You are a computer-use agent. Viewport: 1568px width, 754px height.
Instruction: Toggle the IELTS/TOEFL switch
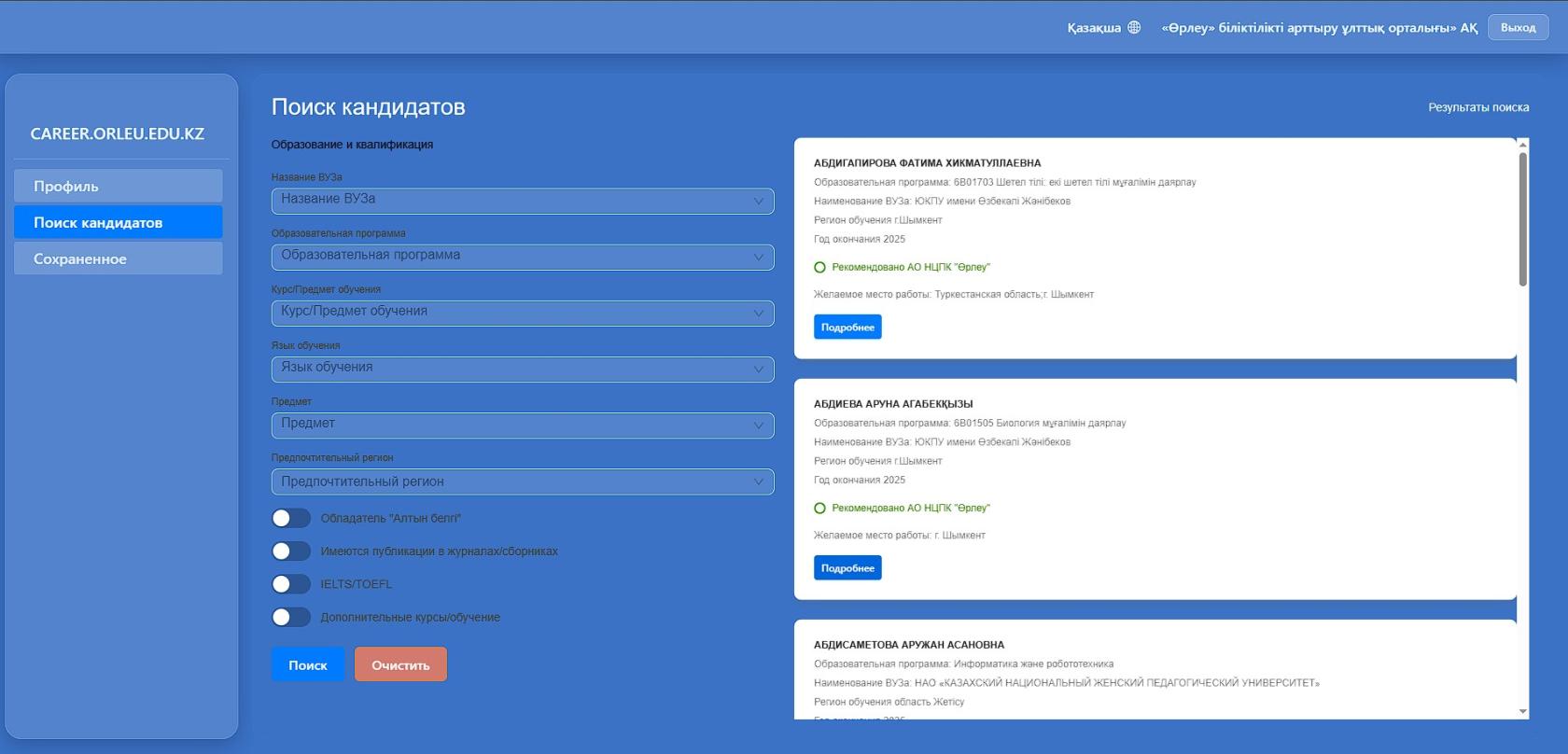click(x=291, y=584)
